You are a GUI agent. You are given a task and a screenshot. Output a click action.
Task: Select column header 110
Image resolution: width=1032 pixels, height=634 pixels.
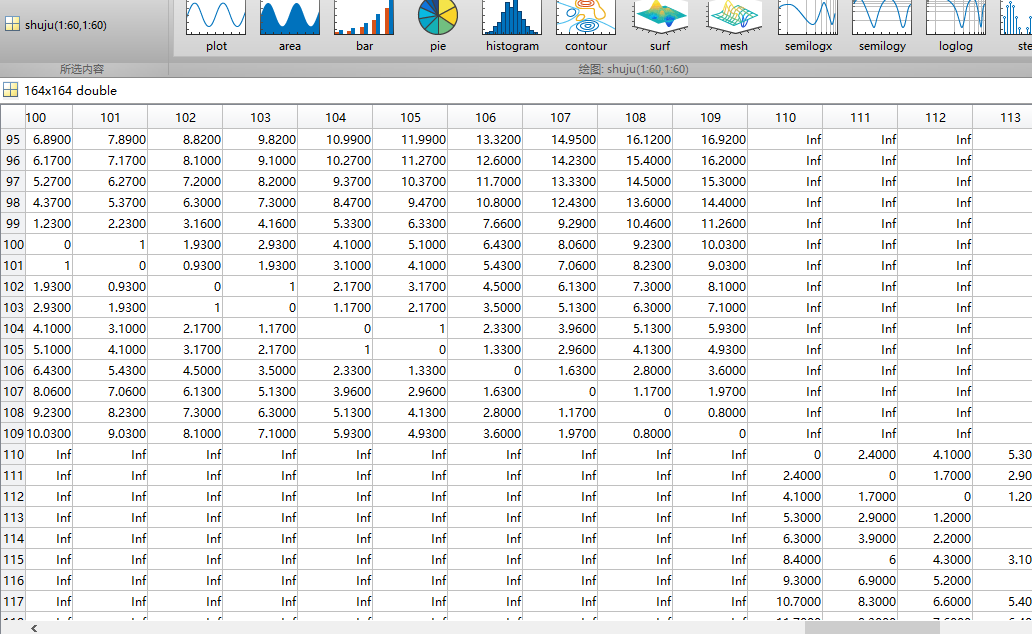click(x=785, y=118)
